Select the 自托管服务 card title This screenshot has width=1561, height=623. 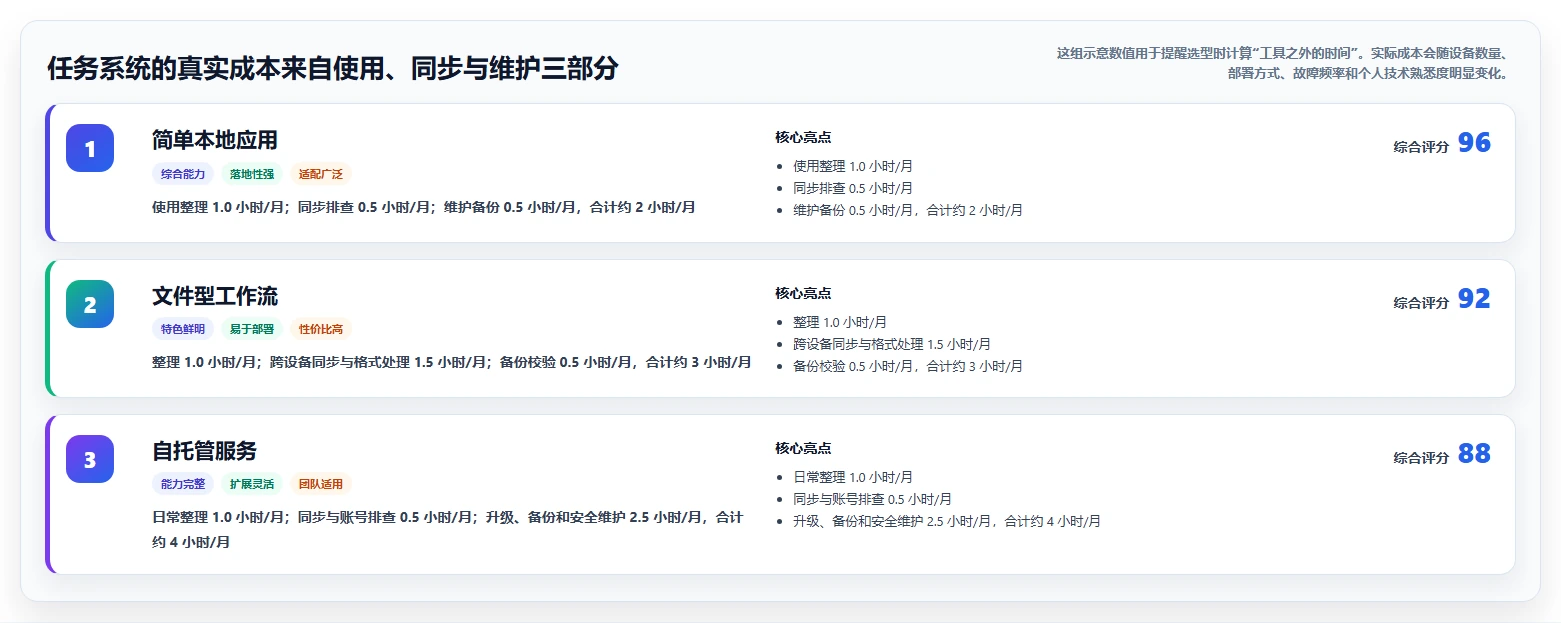pos(205,451)
